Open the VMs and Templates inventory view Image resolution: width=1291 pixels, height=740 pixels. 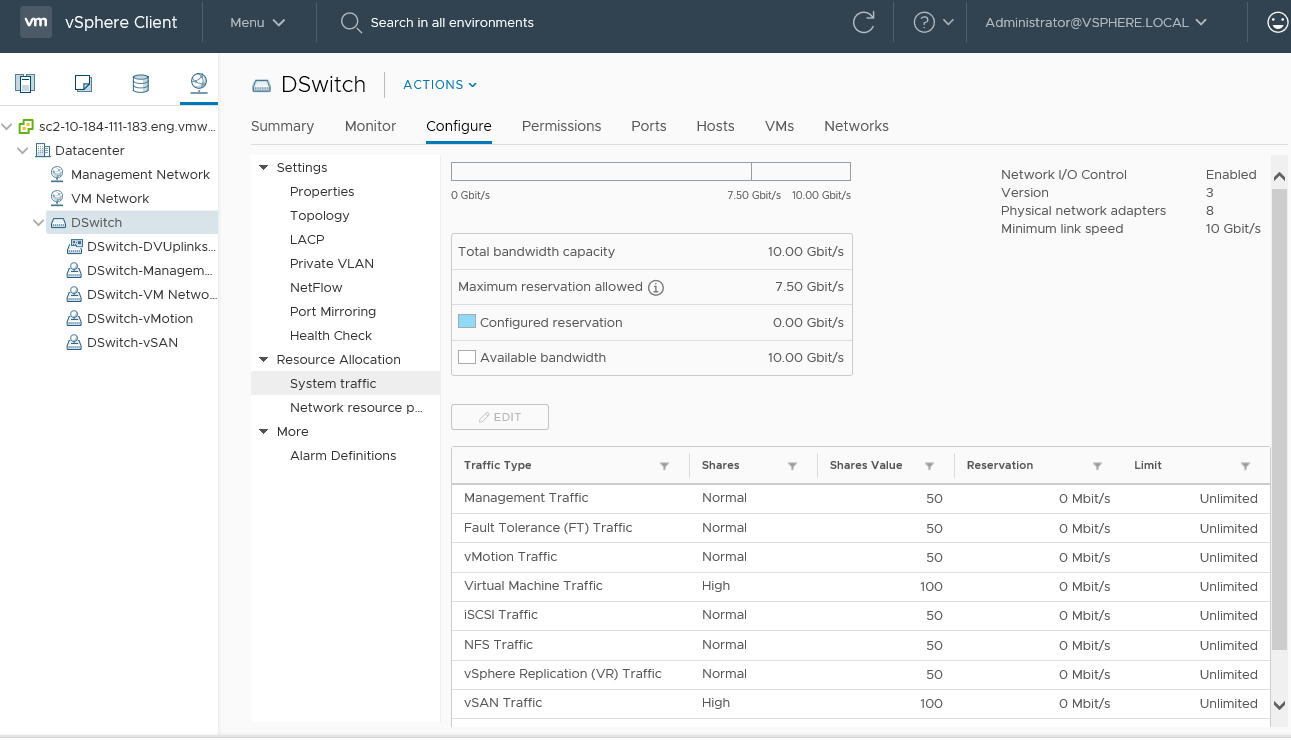point(83,84)
